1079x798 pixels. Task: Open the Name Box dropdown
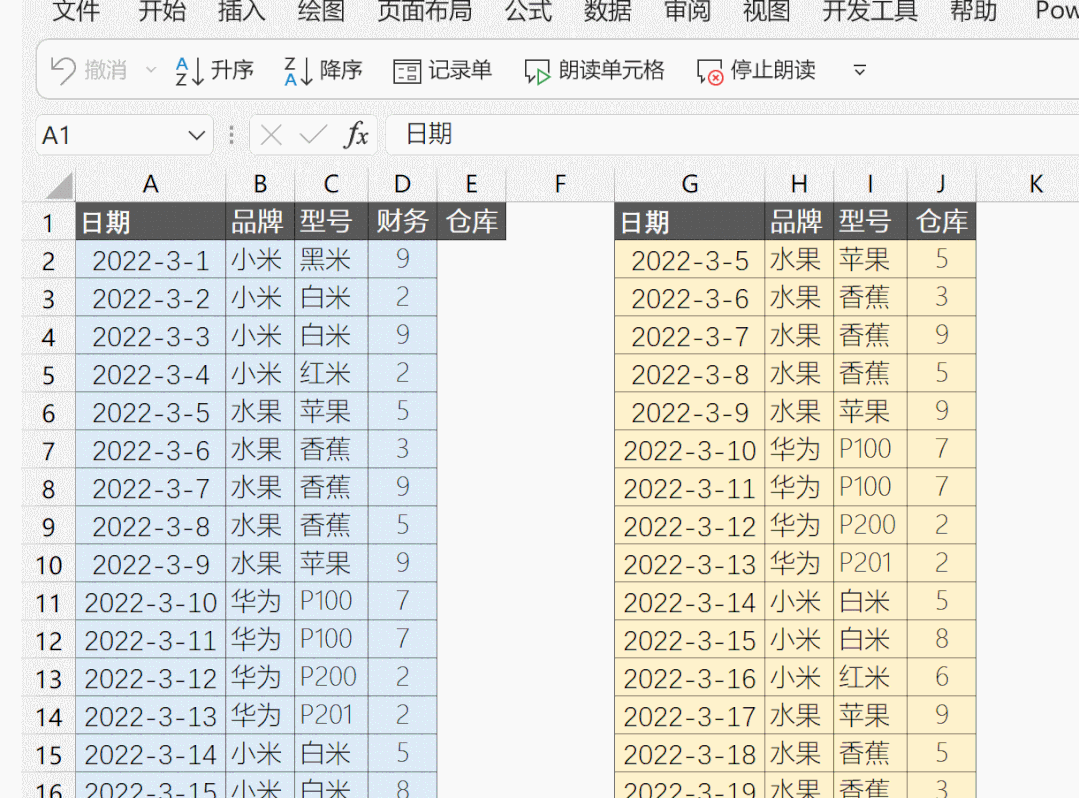[x=197, y=136]
